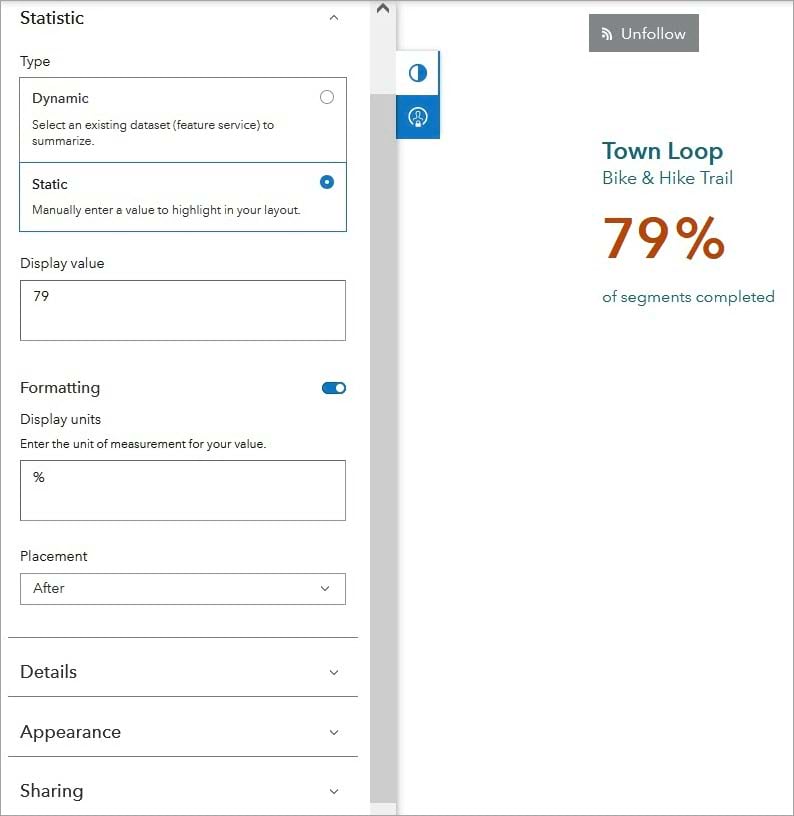Click the Town Loop title text

coord(662,151)
